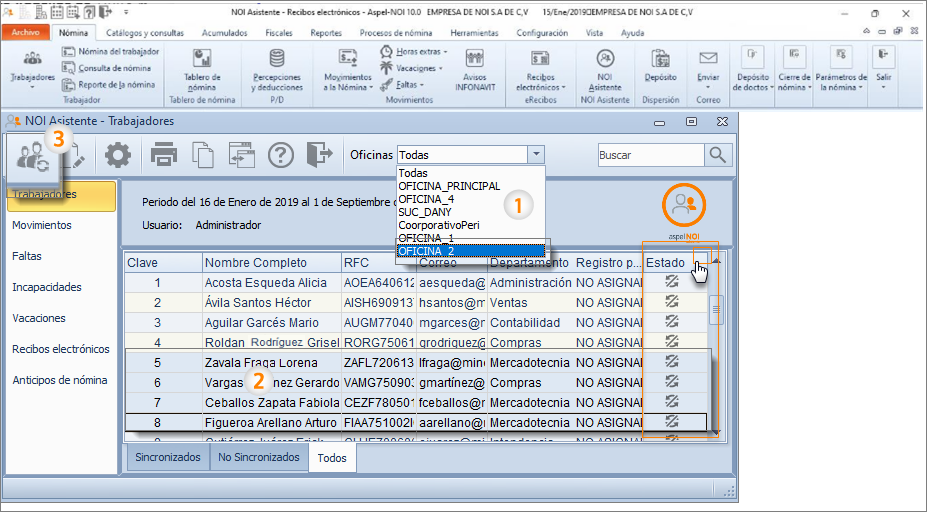Click the printer icon in the toolbar

point(164,154)
